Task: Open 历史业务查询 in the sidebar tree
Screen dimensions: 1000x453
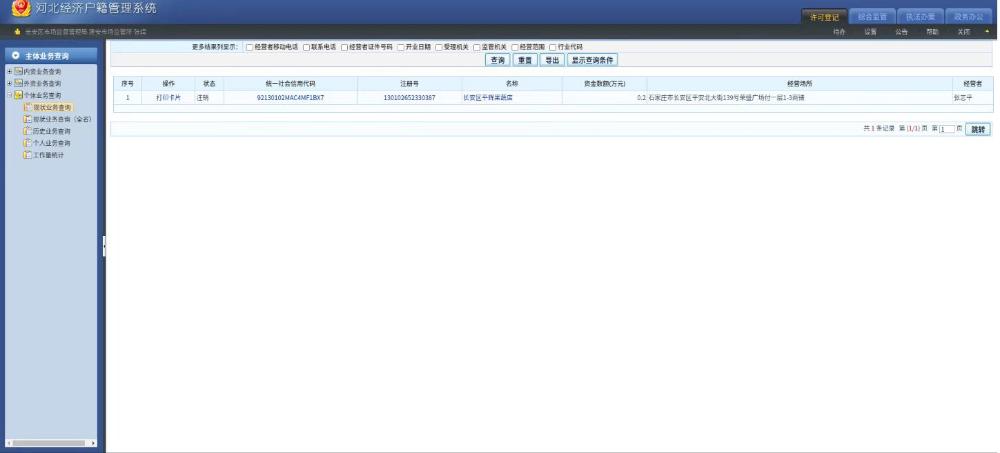Action: point(51,131)
